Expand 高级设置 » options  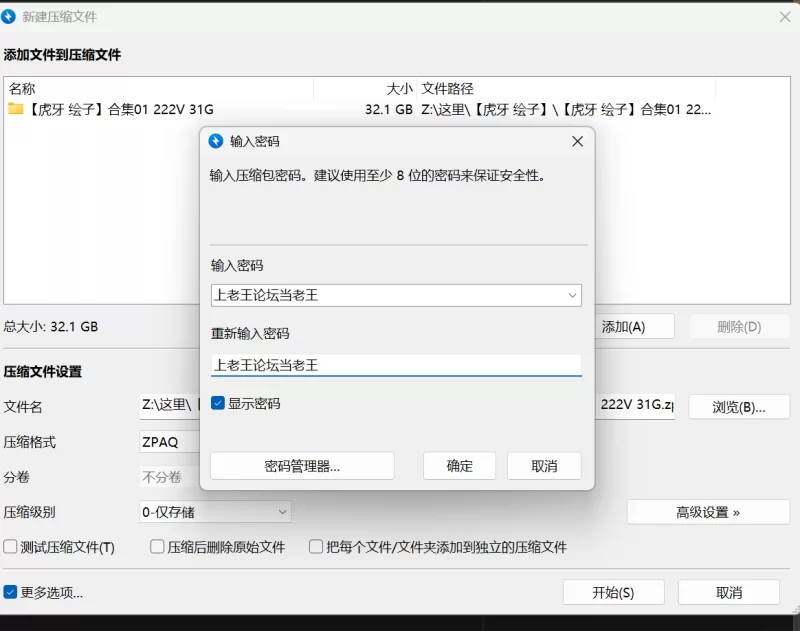point(708,512)
